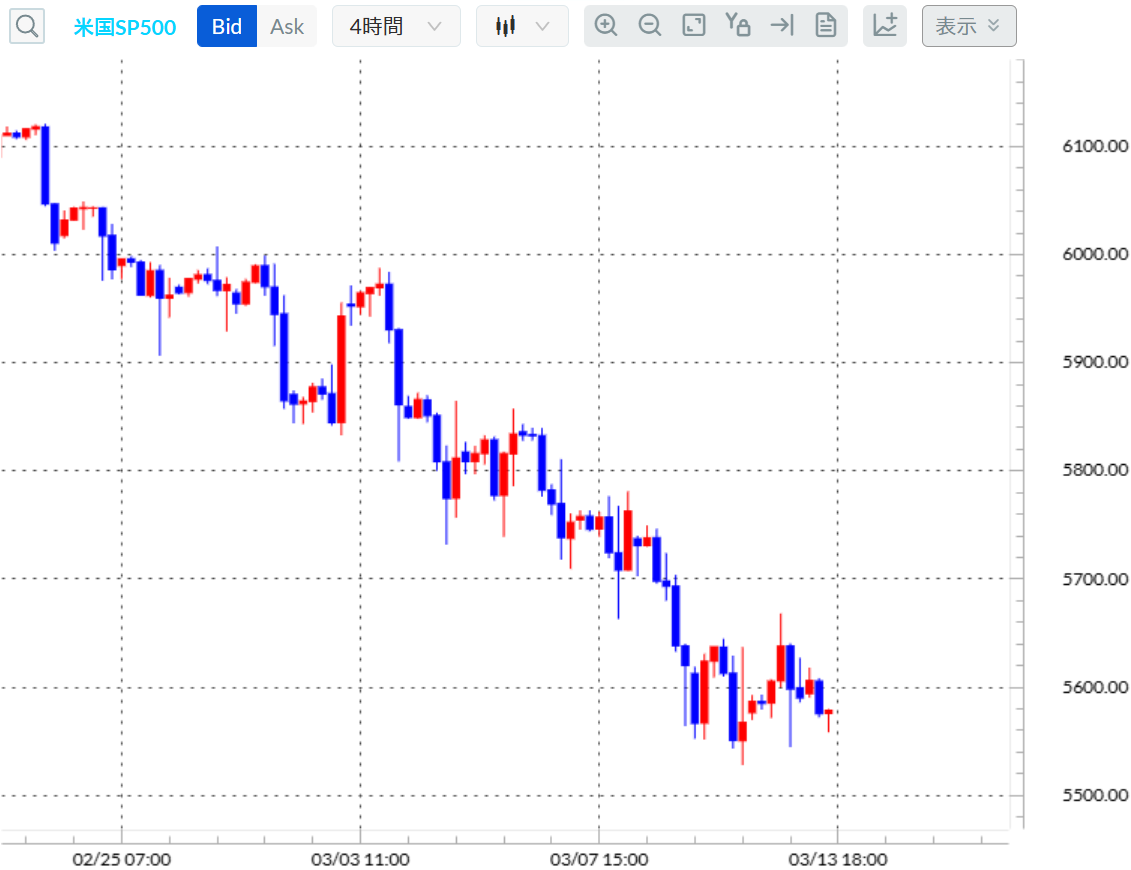Toggle the Y-axis lock icon
This screenshot has width=1131, height=870.
(738, 26)
